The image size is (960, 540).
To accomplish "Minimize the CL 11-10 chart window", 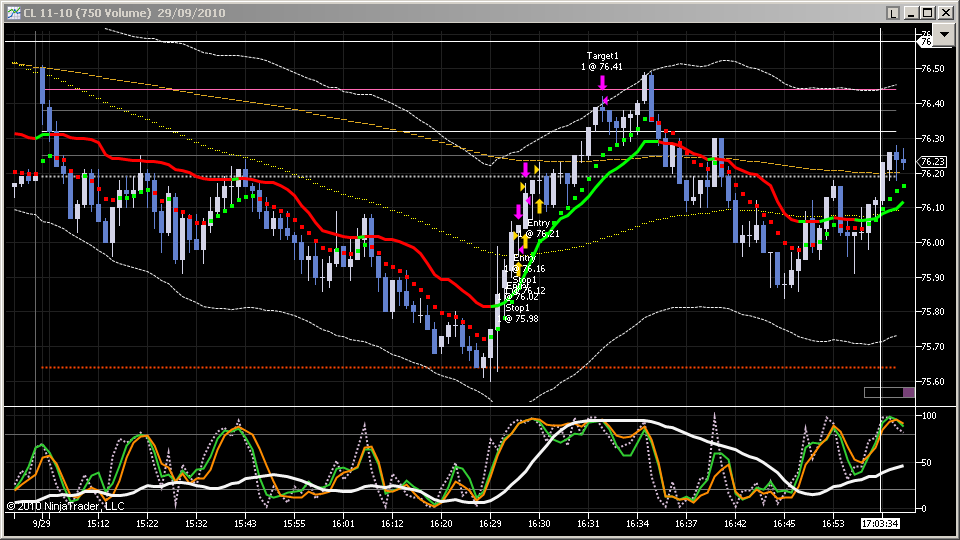I will [x=911, y=13].
